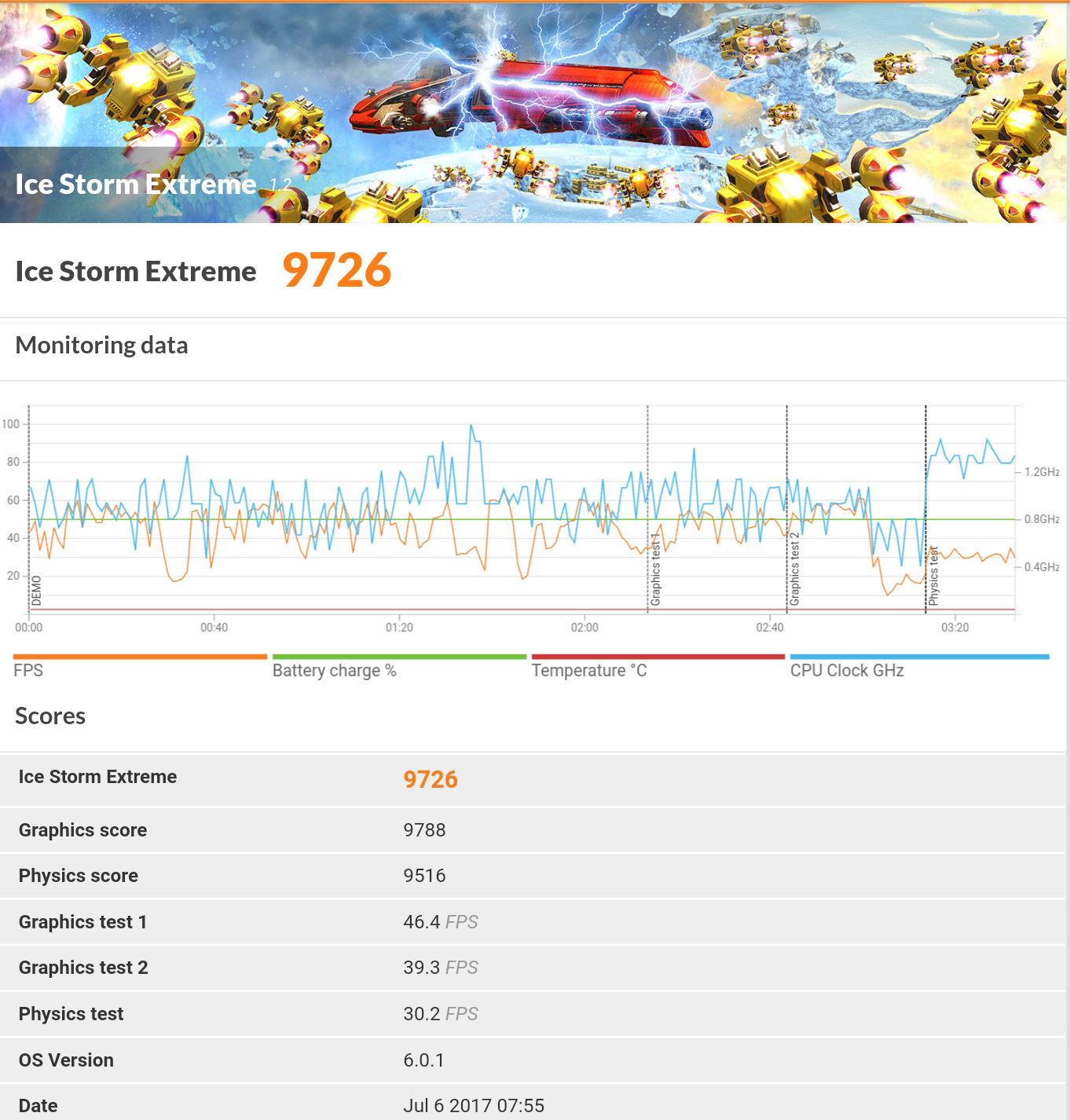1070x1120 pixels.
Task: Click the Ice Storm Extreme banner image
Action: pyautogui.click(x=534, y=112)
